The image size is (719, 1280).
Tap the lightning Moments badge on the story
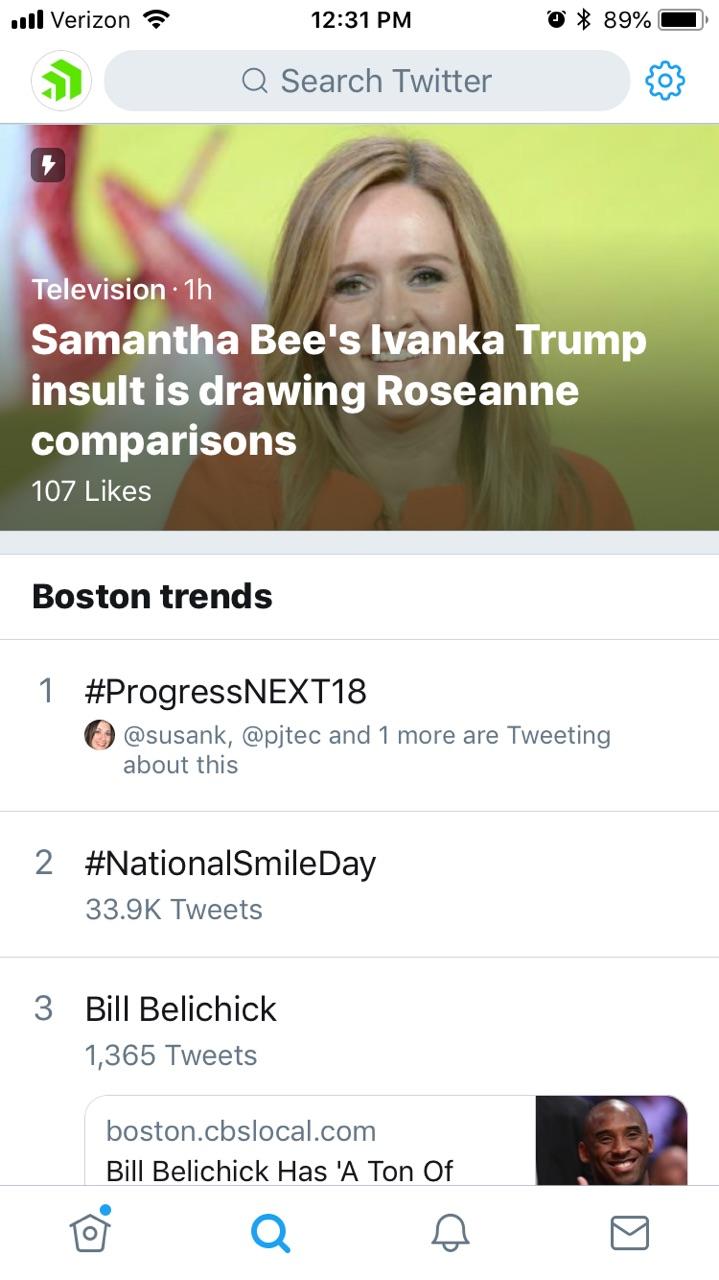[47, 165]
